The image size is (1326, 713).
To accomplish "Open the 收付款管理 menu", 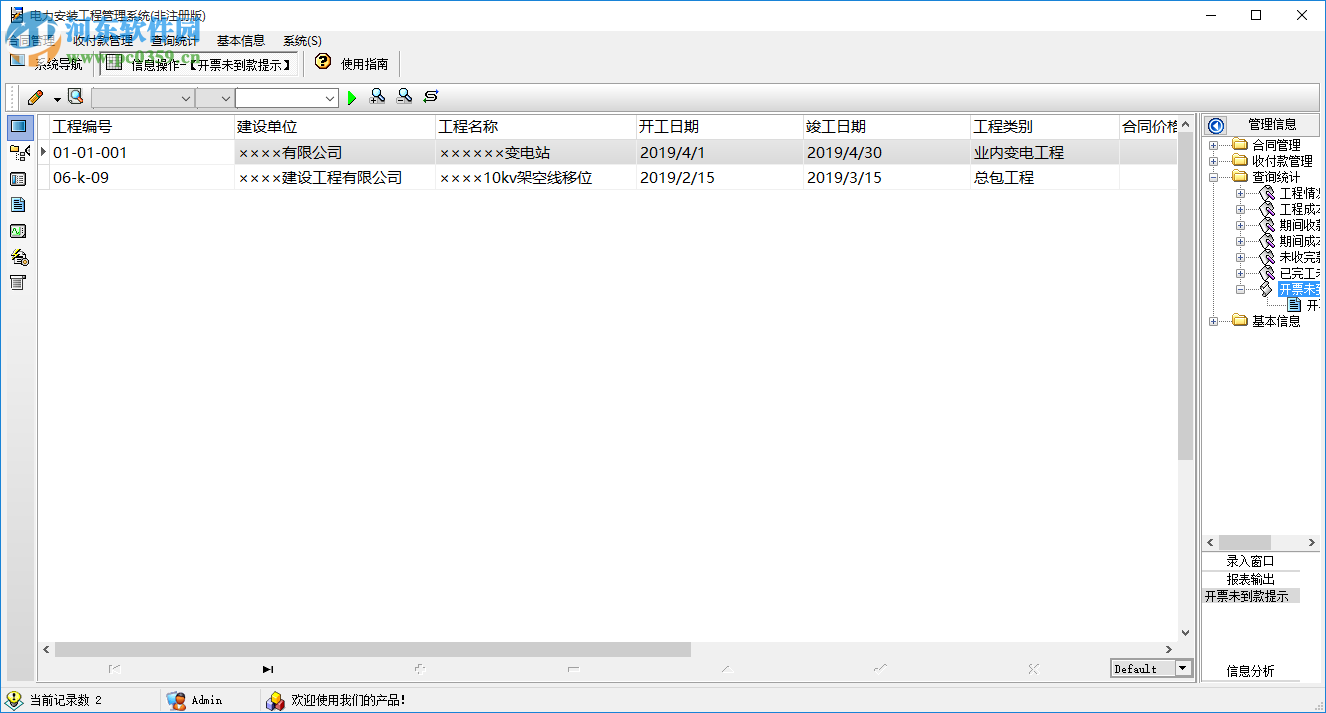I will 103,41.
